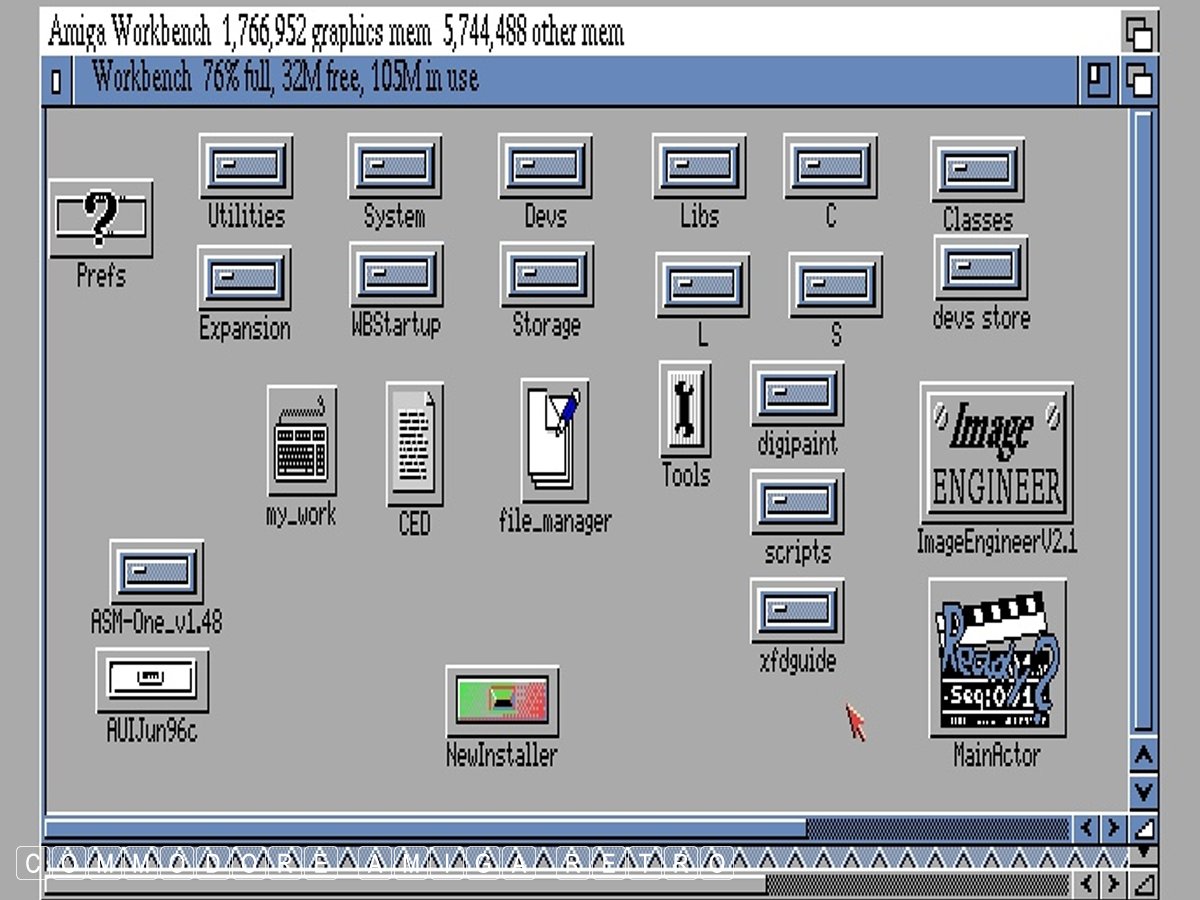Open the Prefs question mark icon
The width and height of the screenshot is (1200, 900).
(x=101, y=219)
